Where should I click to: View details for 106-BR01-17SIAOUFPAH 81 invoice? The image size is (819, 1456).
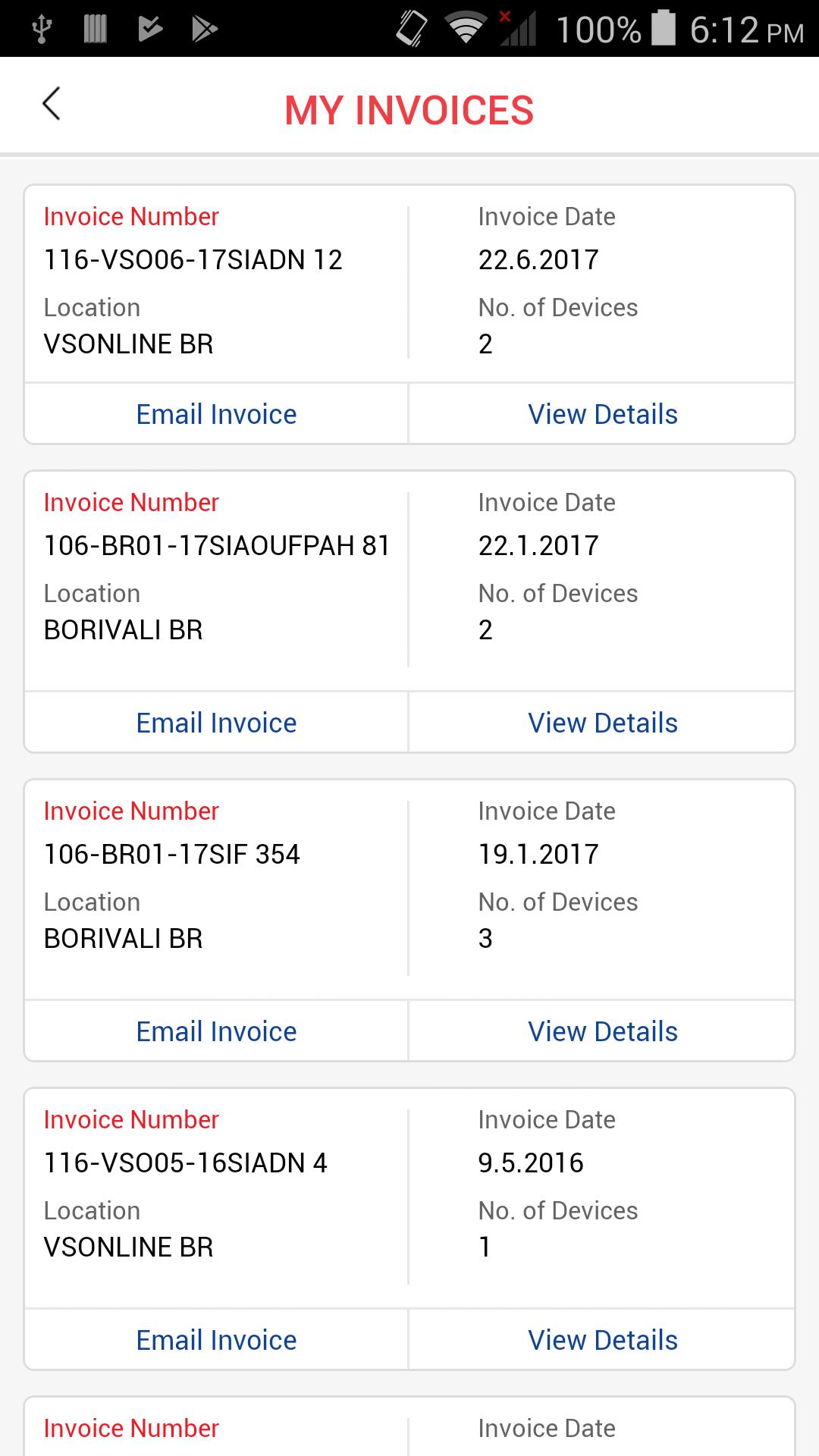tap(602, 723)
